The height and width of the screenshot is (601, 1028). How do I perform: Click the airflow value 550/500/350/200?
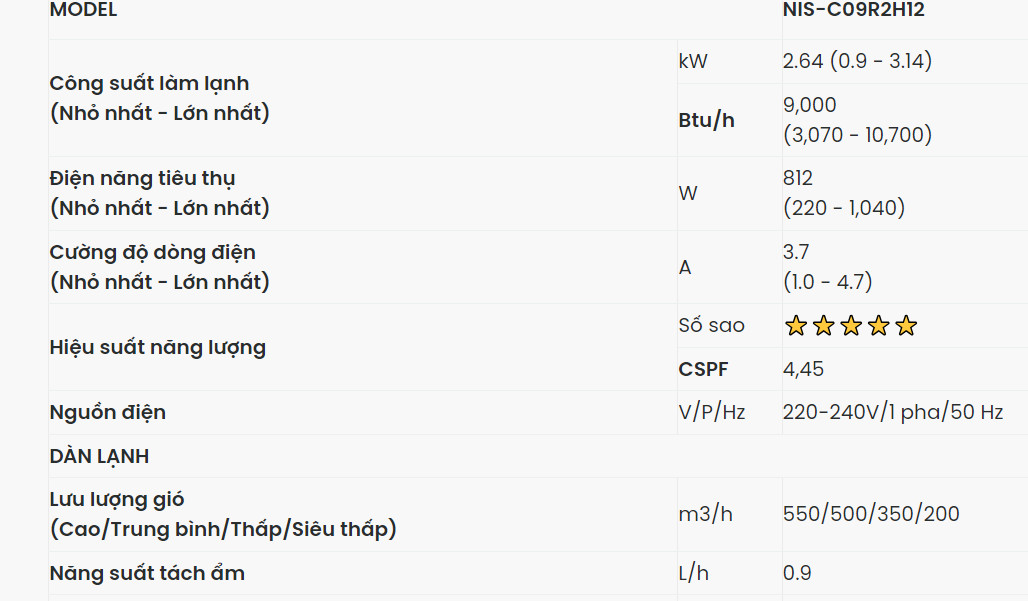871,514
